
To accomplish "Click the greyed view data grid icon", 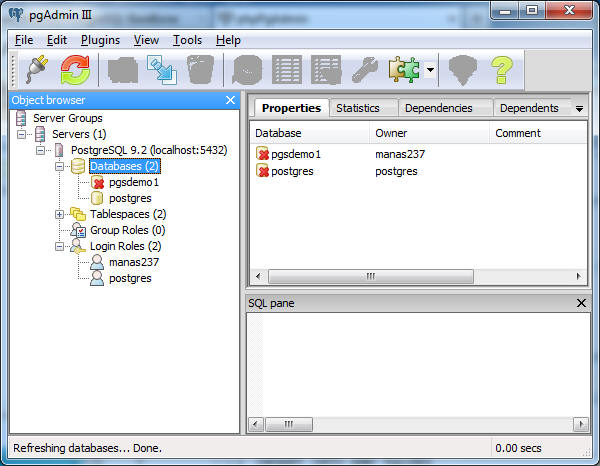I will (x=287, y=70).
